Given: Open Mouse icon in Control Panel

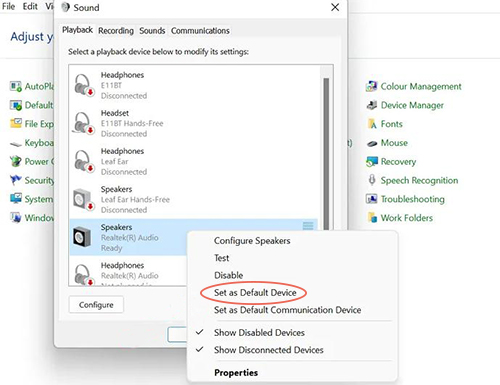Looking at the screenshot, I should pyautogui.click(x=372, y=143).
